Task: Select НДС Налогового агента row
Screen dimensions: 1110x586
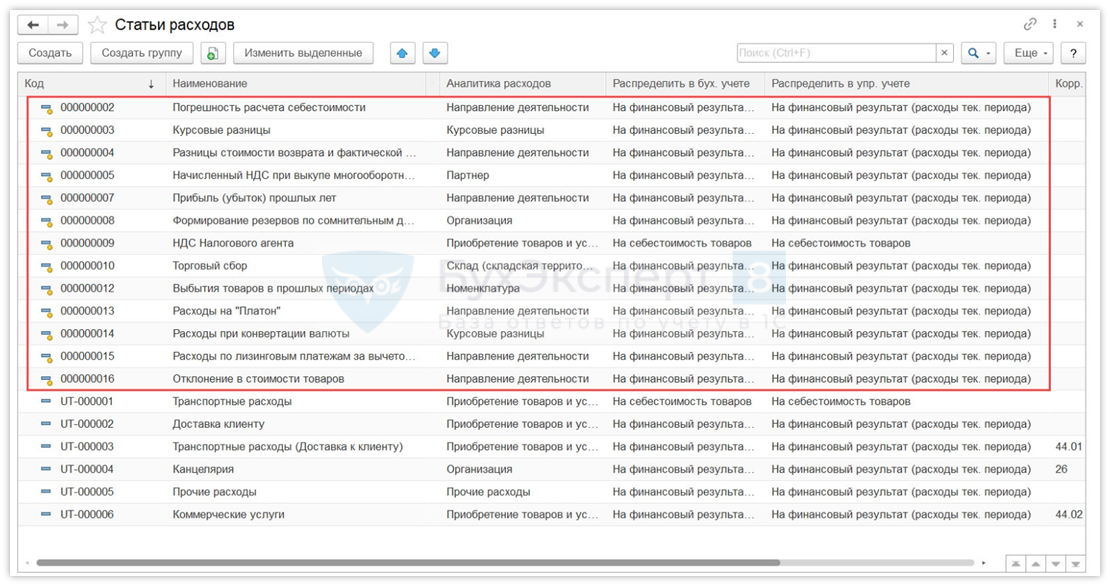Action: coord(551,243)
